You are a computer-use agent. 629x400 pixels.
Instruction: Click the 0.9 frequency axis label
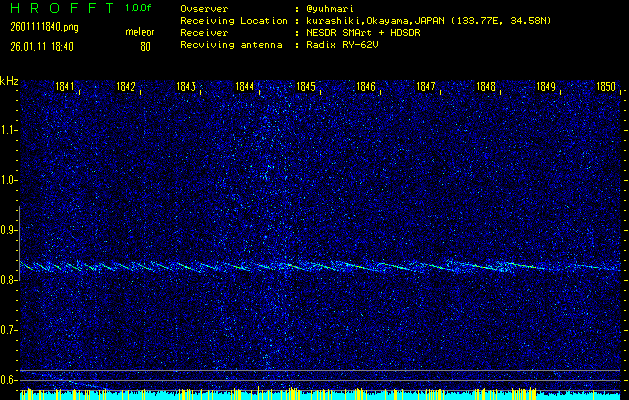tap(9, 230)
